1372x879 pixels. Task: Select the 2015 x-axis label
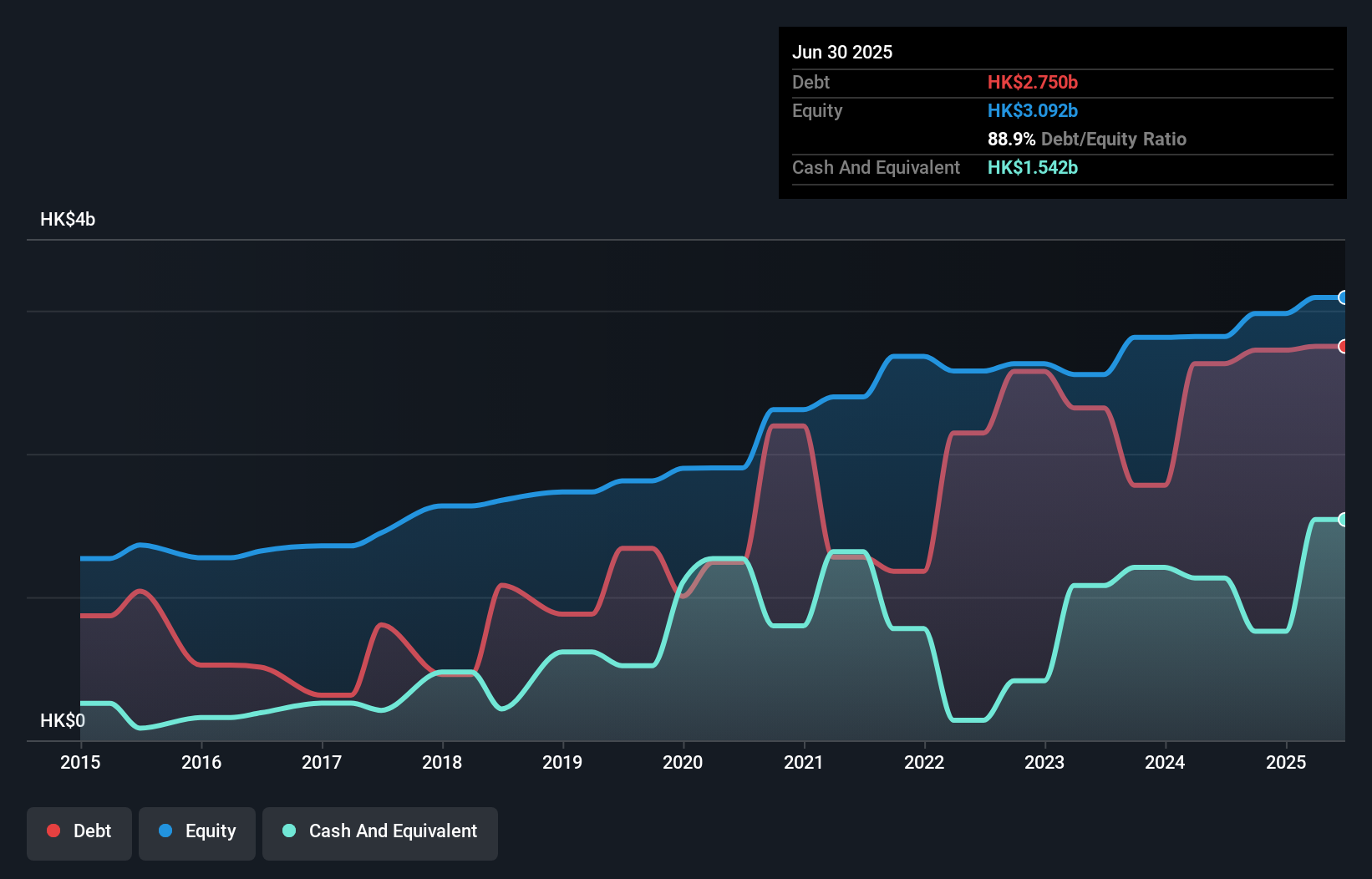pyautogui.click(x=80, y=762)
